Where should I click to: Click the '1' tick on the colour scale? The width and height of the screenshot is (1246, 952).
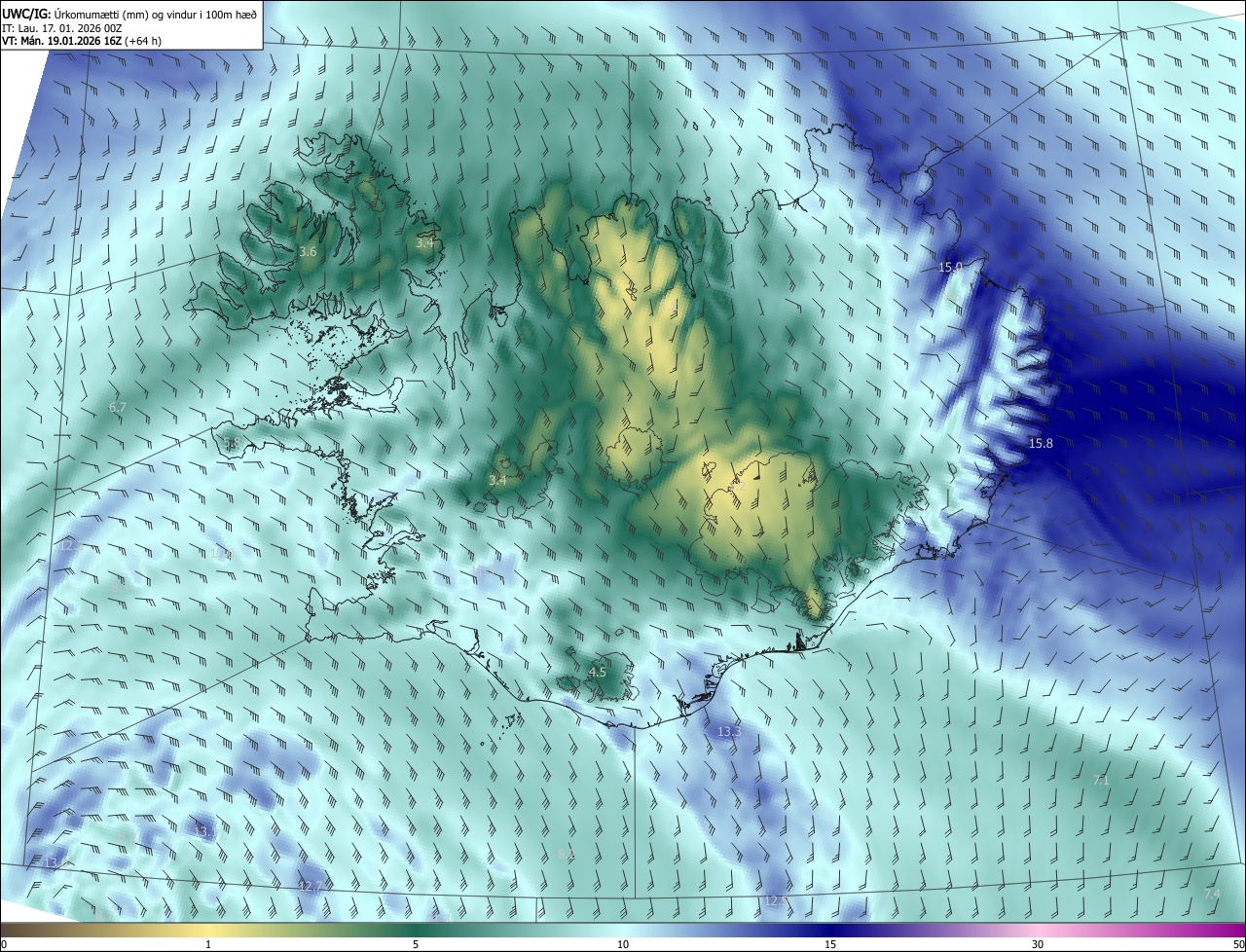coord(208,945)
